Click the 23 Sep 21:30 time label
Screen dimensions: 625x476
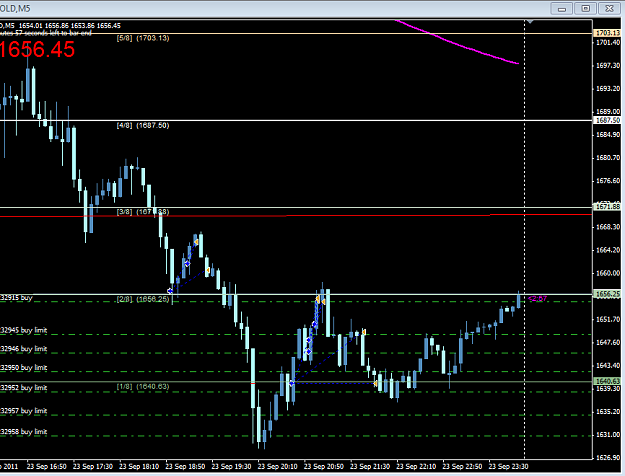tap(370, 466)
